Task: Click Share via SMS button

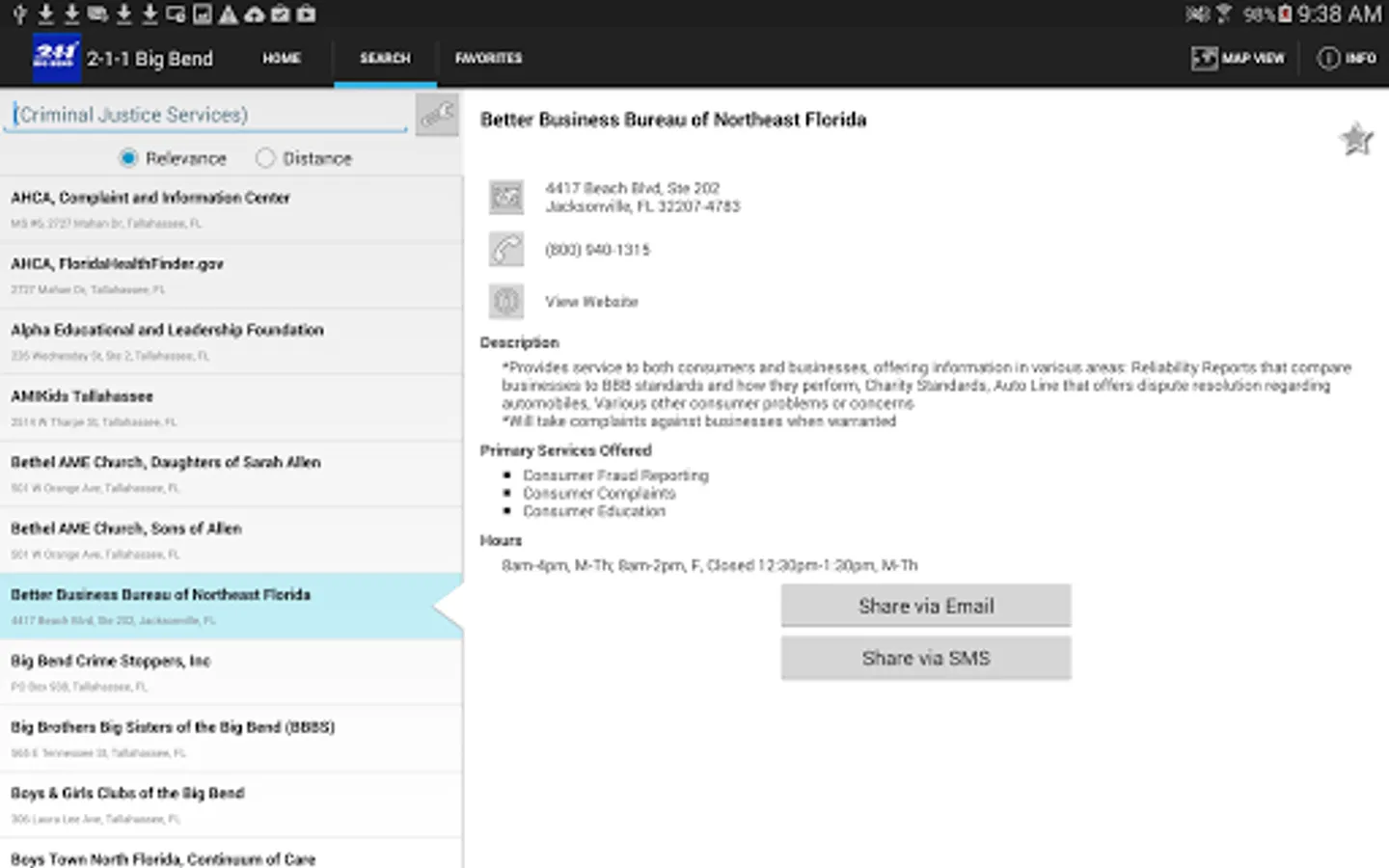Action: (926, 658)
